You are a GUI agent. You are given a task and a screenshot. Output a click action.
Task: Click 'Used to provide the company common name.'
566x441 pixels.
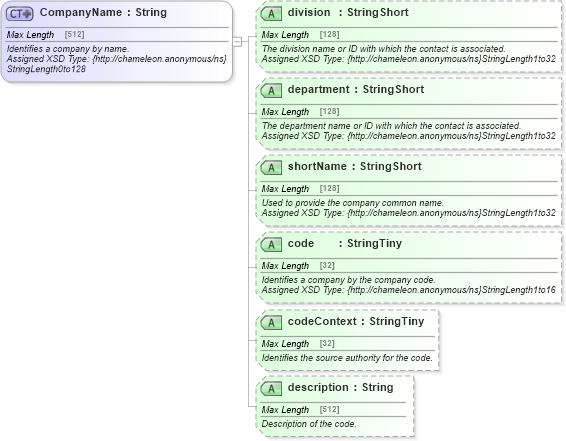(352, 203)
